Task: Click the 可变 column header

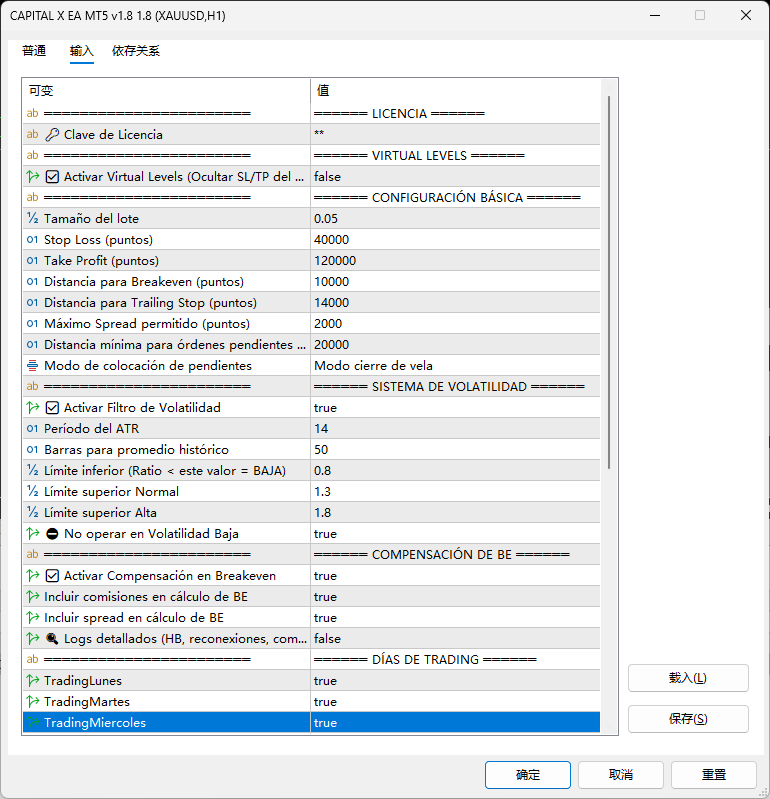Action: tap(166, 91)
